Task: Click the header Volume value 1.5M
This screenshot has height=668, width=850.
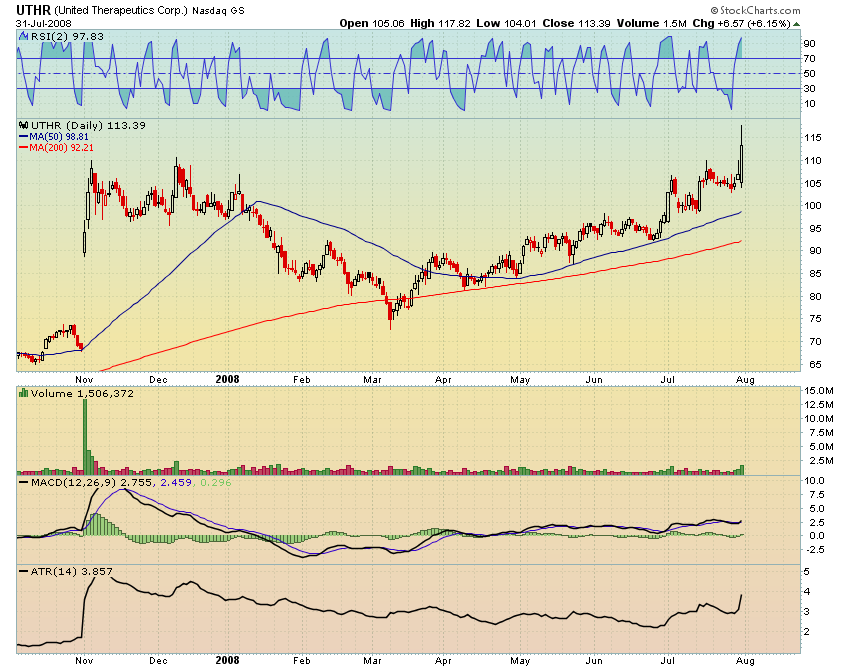Action: (x=674, y=23)
